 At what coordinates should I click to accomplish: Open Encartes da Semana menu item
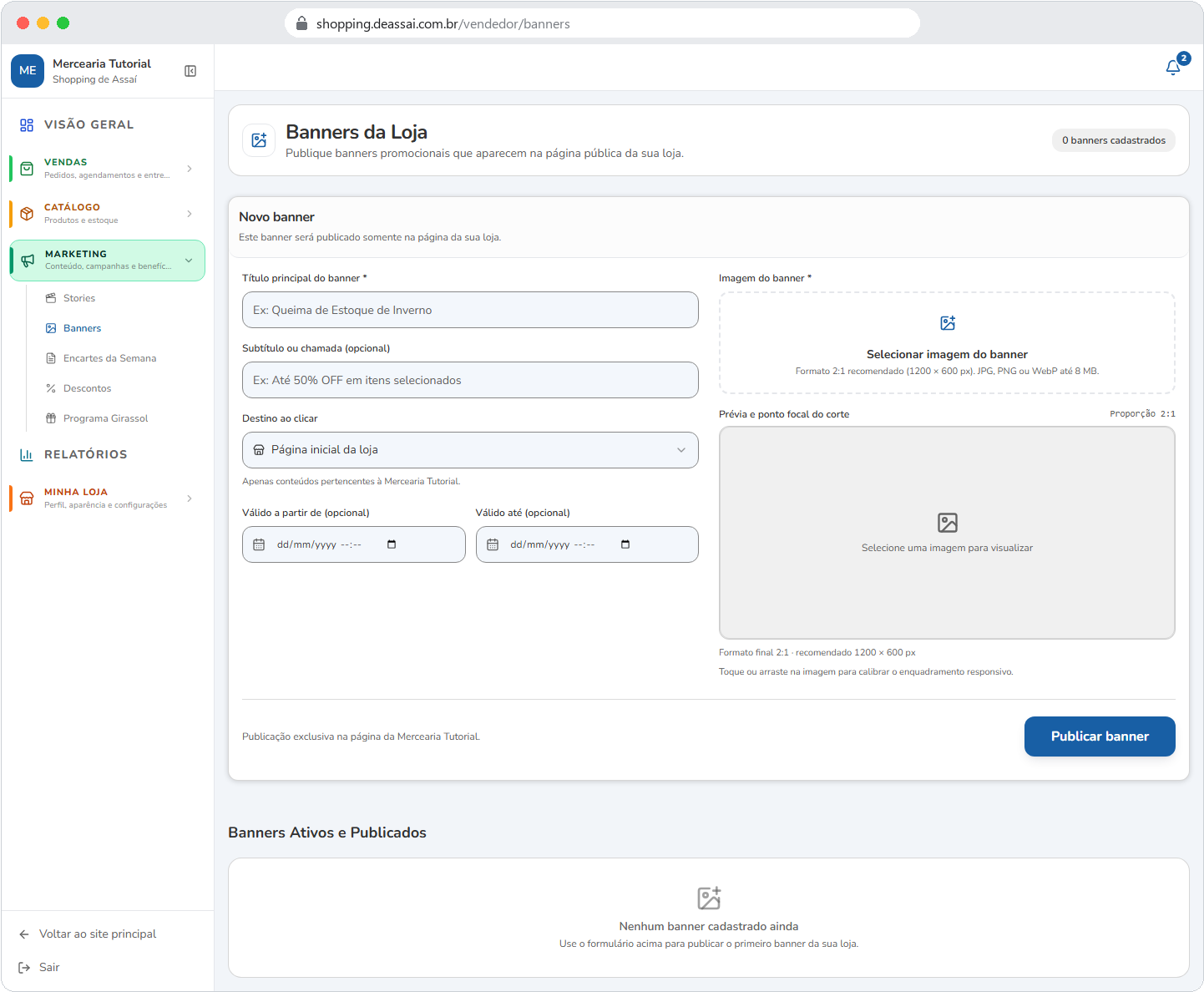click(x=109, y=358)
